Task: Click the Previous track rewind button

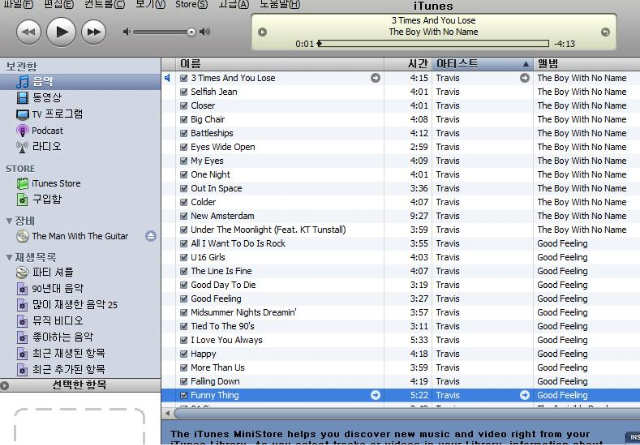Action: click(x=29, y=32)
